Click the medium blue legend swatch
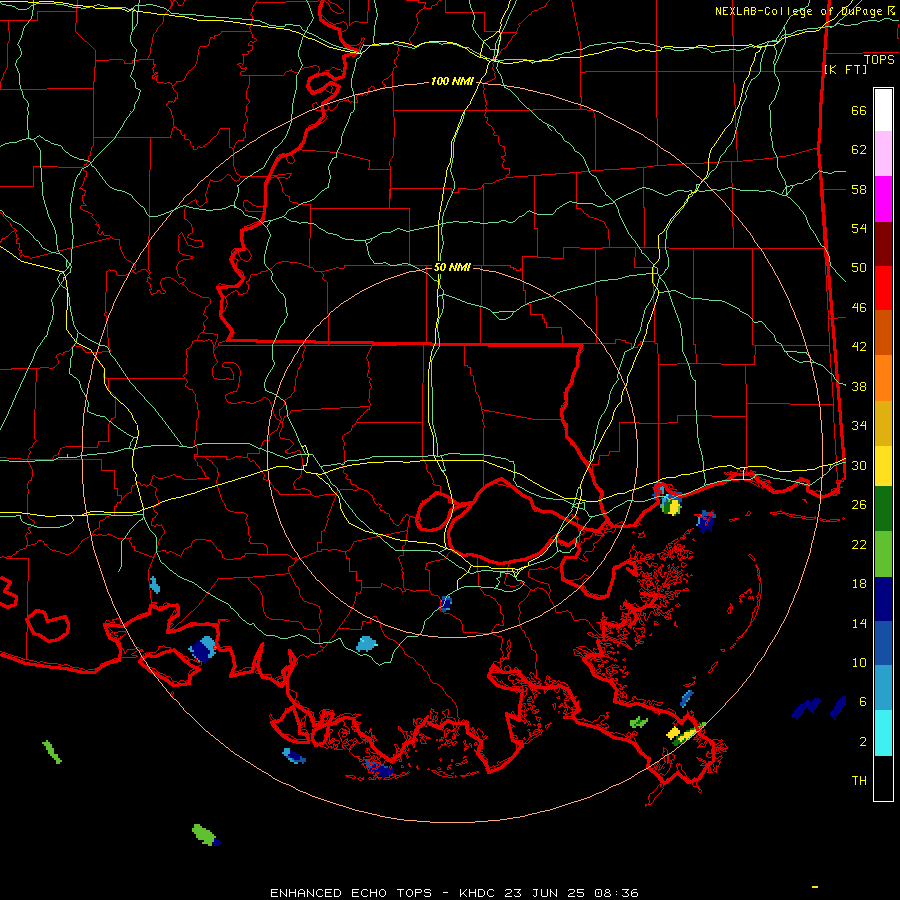Viewport: 900px width, 900px height. (x=883, y=643)
